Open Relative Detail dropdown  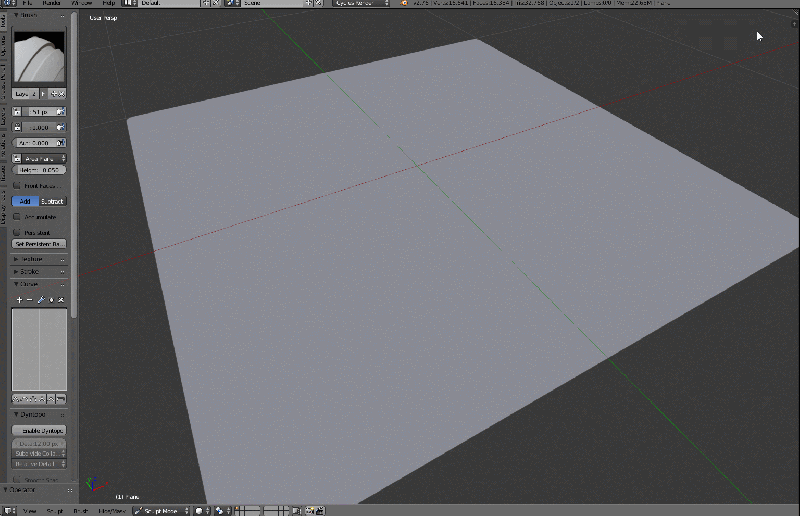click(39, 464)
